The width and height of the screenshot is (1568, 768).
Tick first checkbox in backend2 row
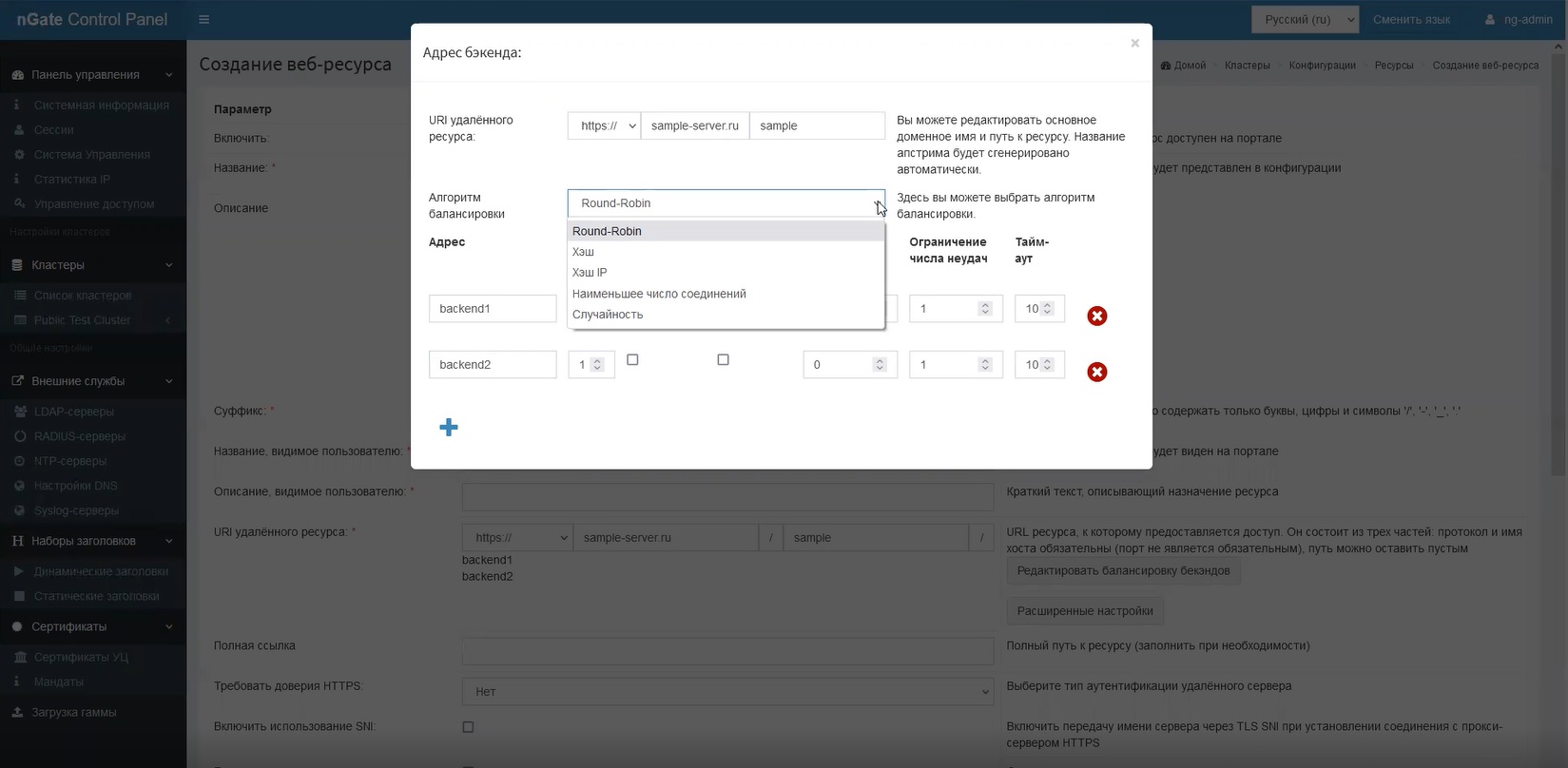pos(632,360)
